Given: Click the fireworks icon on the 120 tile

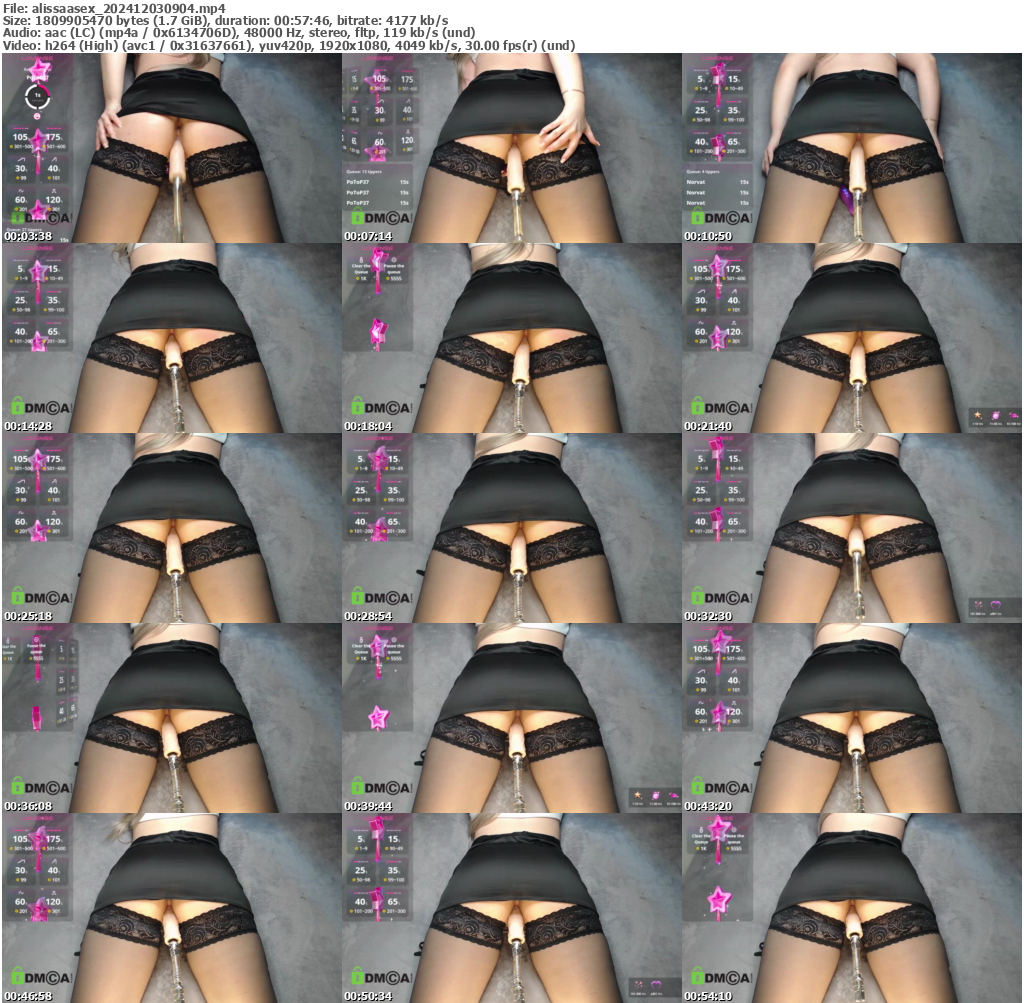Looking at the screenshot, I should pos(53,191).
